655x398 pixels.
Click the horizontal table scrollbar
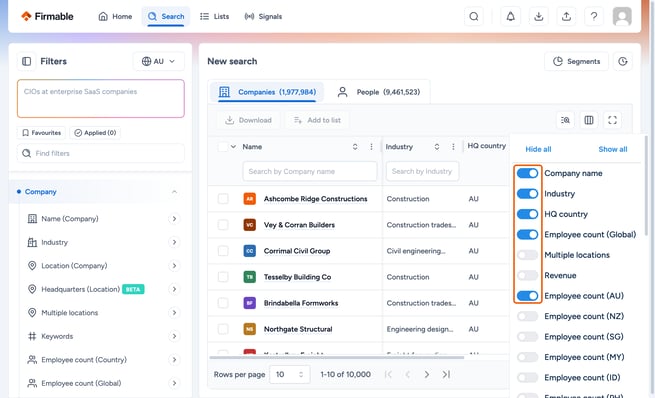click(337, 357)
